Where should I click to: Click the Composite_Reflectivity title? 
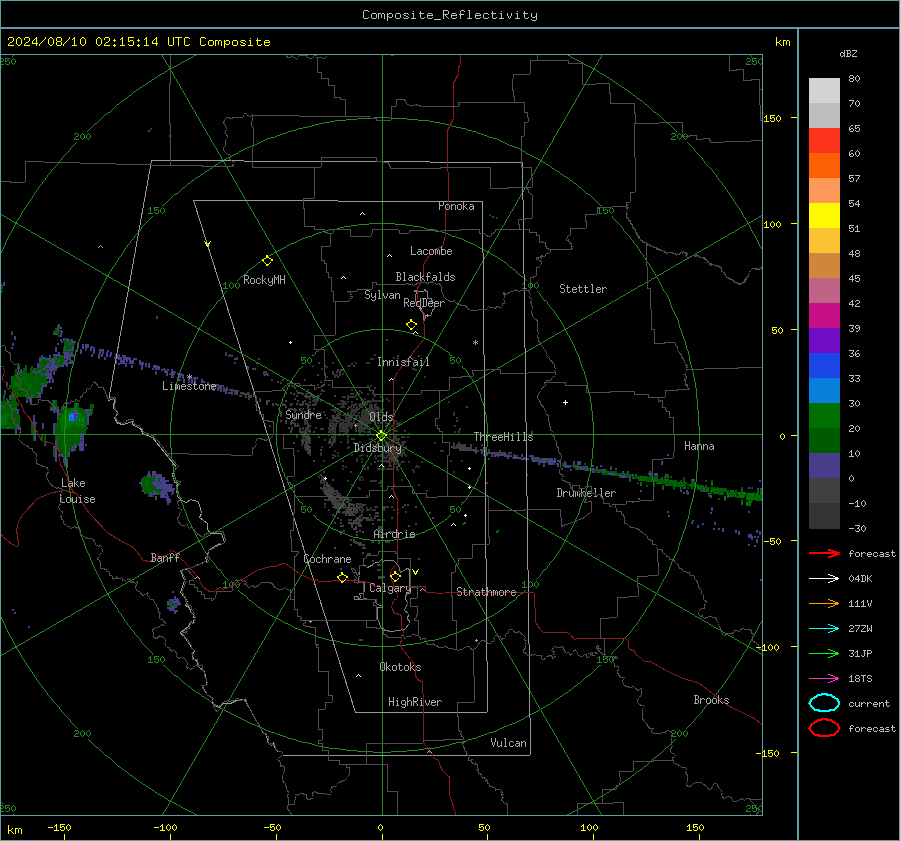pyautogui.click(x=450, y=15)
